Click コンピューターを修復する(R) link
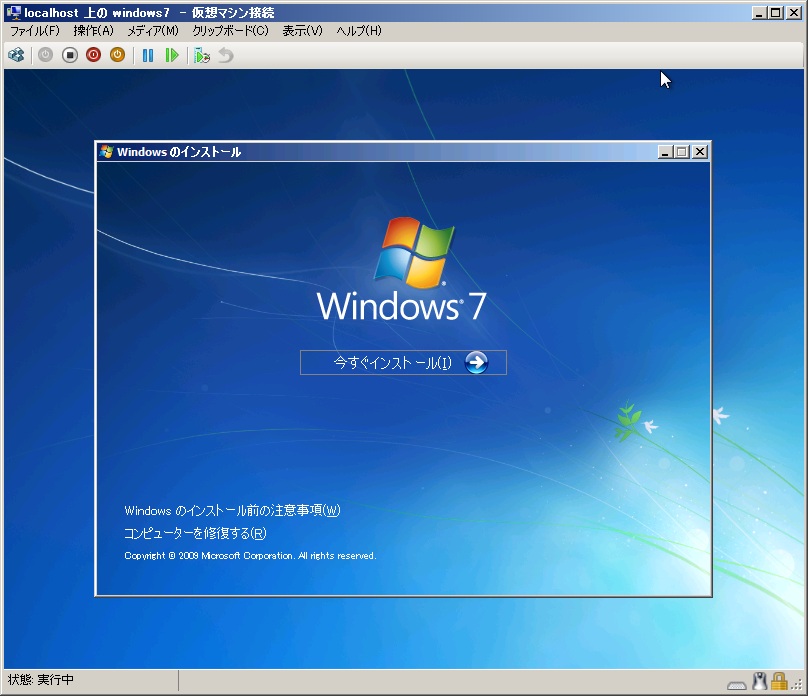 [x=195, y=533]
